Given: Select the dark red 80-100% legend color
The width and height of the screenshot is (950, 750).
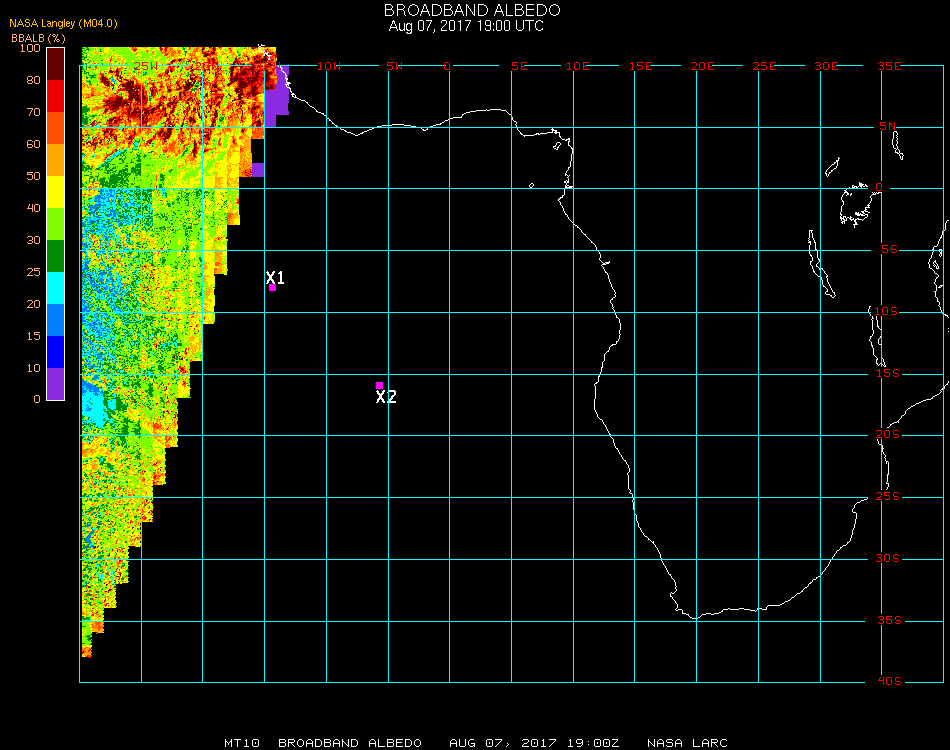Looking at the screenshot, I should (x=56, y=64).
